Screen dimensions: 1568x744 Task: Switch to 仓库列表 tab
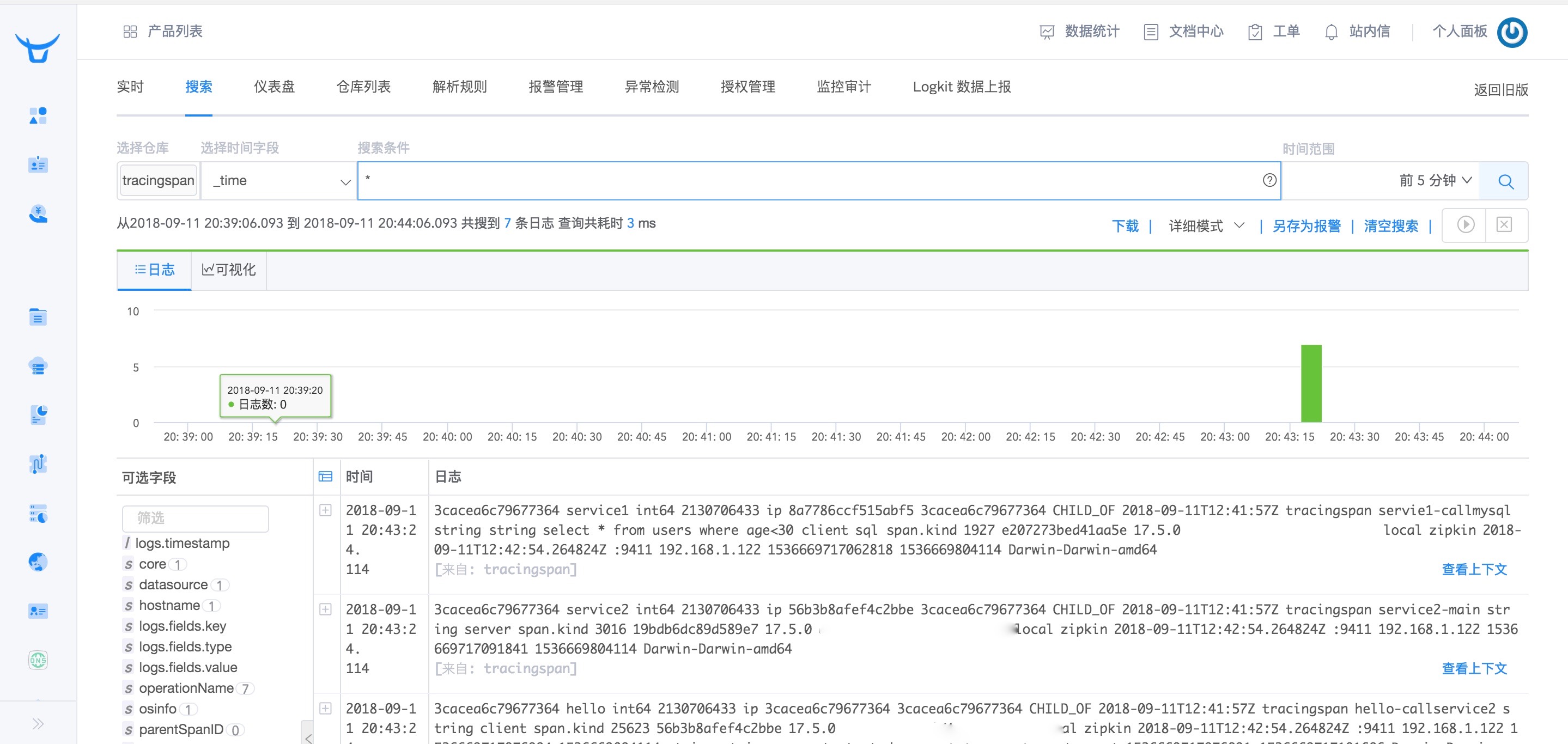coord(364,87)
